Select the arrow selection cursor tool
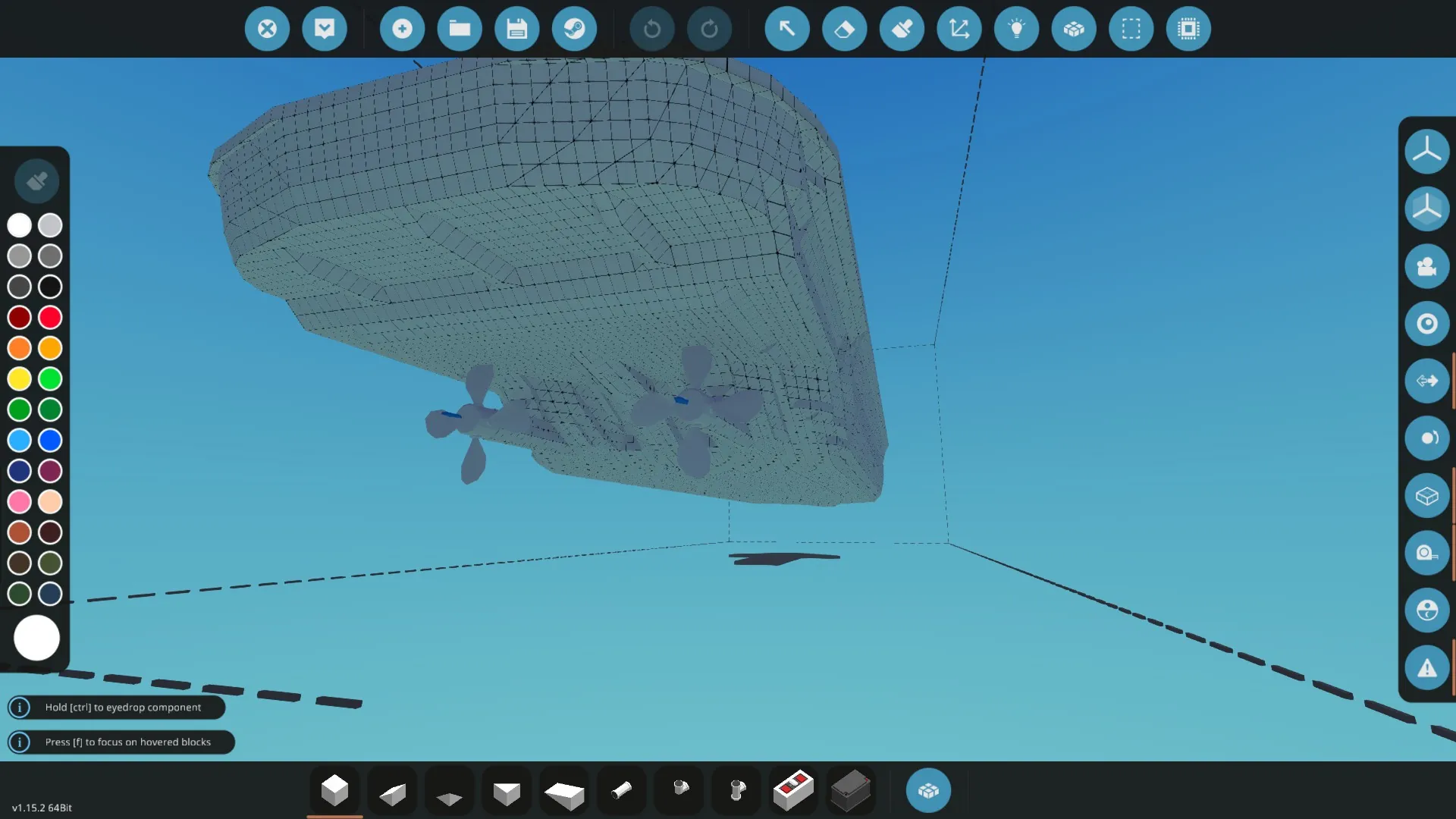The width and height of the screenshot is (1456, 819). point(786,29)
